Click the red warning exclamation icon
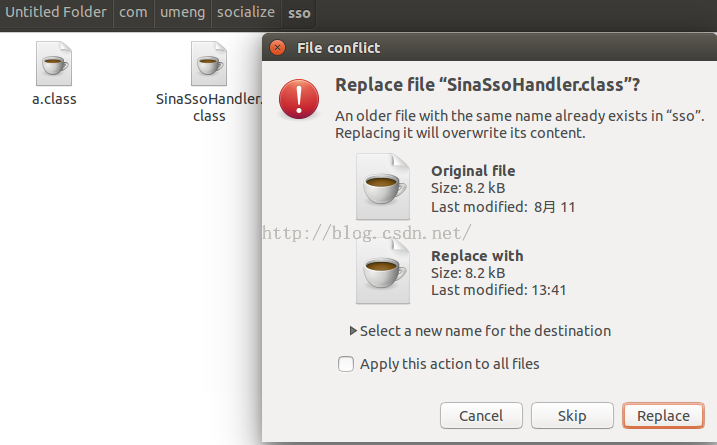The width and height of the screenshot is (717, 445). (299, 99)
